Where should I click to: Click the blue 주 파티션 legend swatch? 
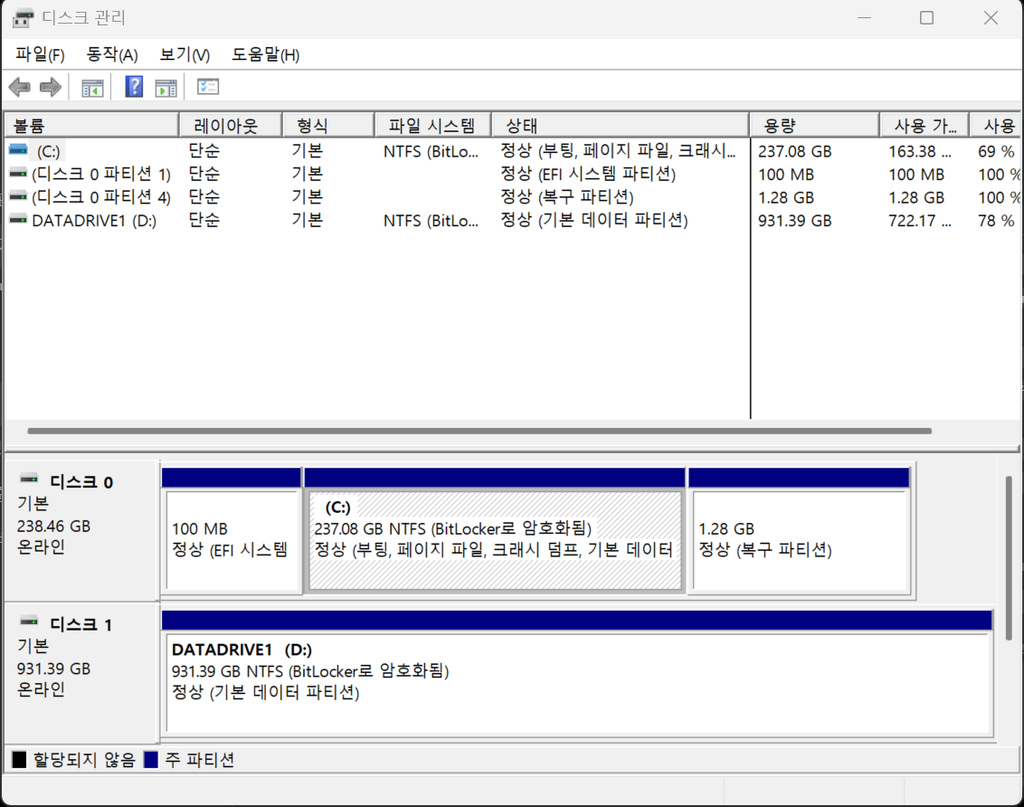coord(151,759)
